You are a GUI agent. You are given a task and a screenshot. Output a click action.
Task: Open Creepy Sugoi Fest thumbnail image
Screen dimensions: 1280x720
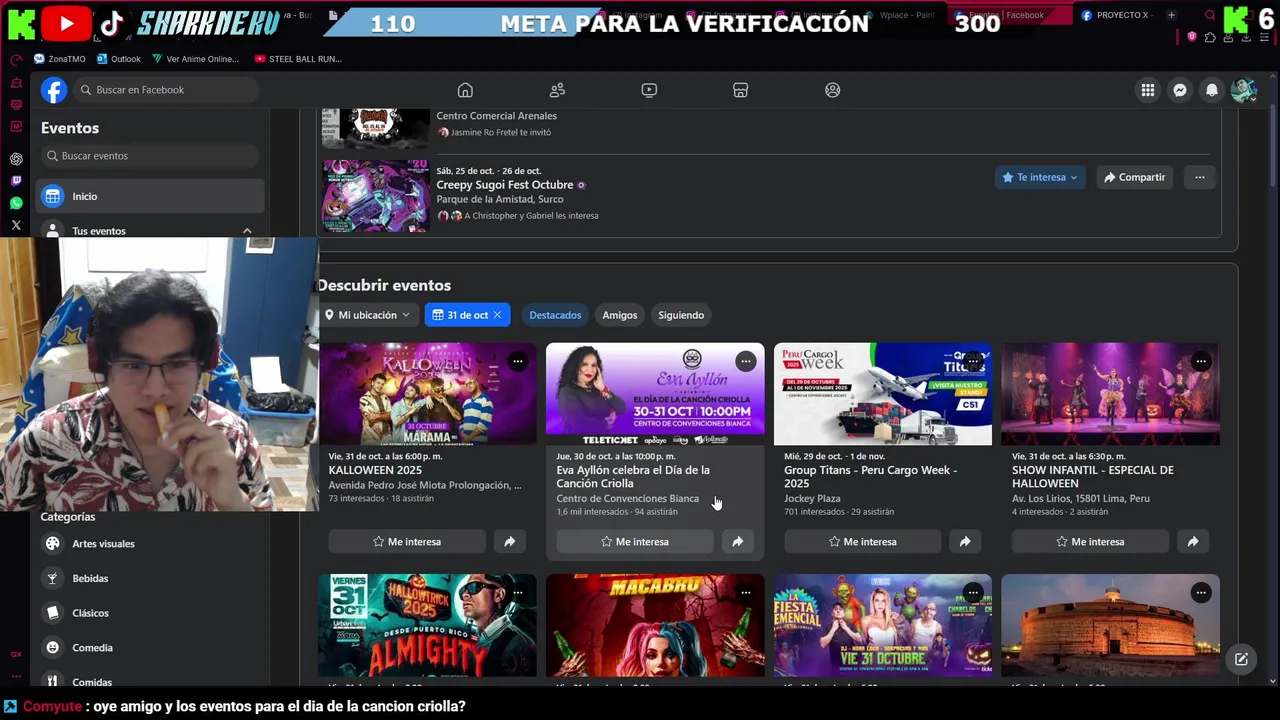(375, 196)
